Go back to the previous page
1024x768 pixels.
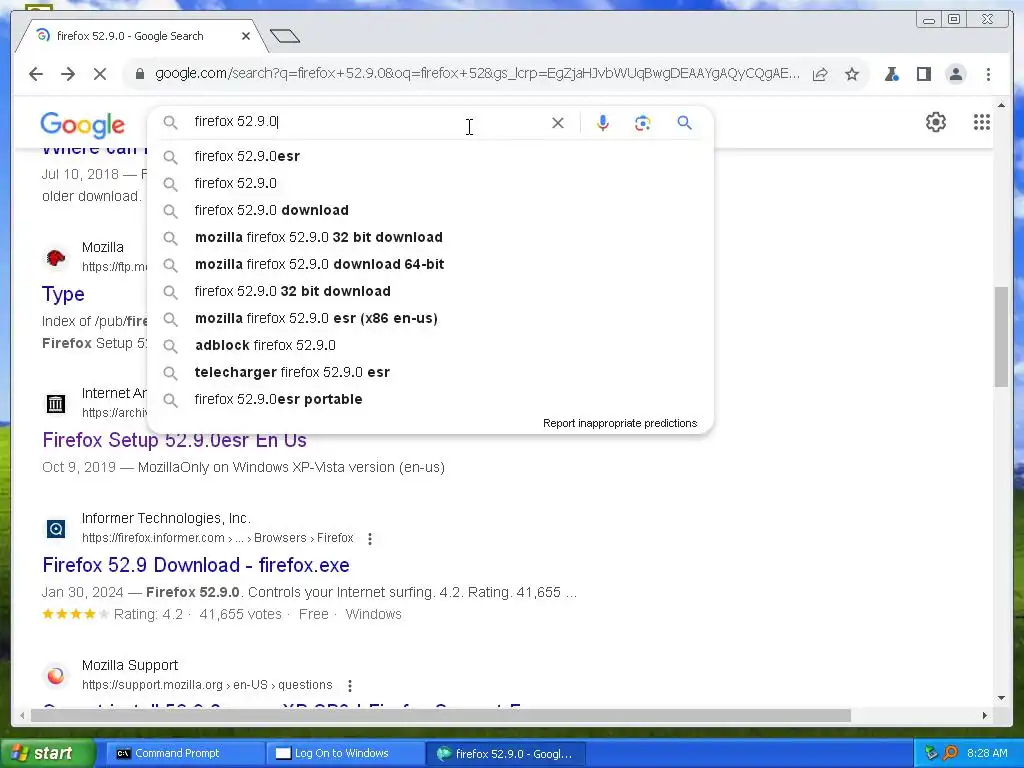36,74
